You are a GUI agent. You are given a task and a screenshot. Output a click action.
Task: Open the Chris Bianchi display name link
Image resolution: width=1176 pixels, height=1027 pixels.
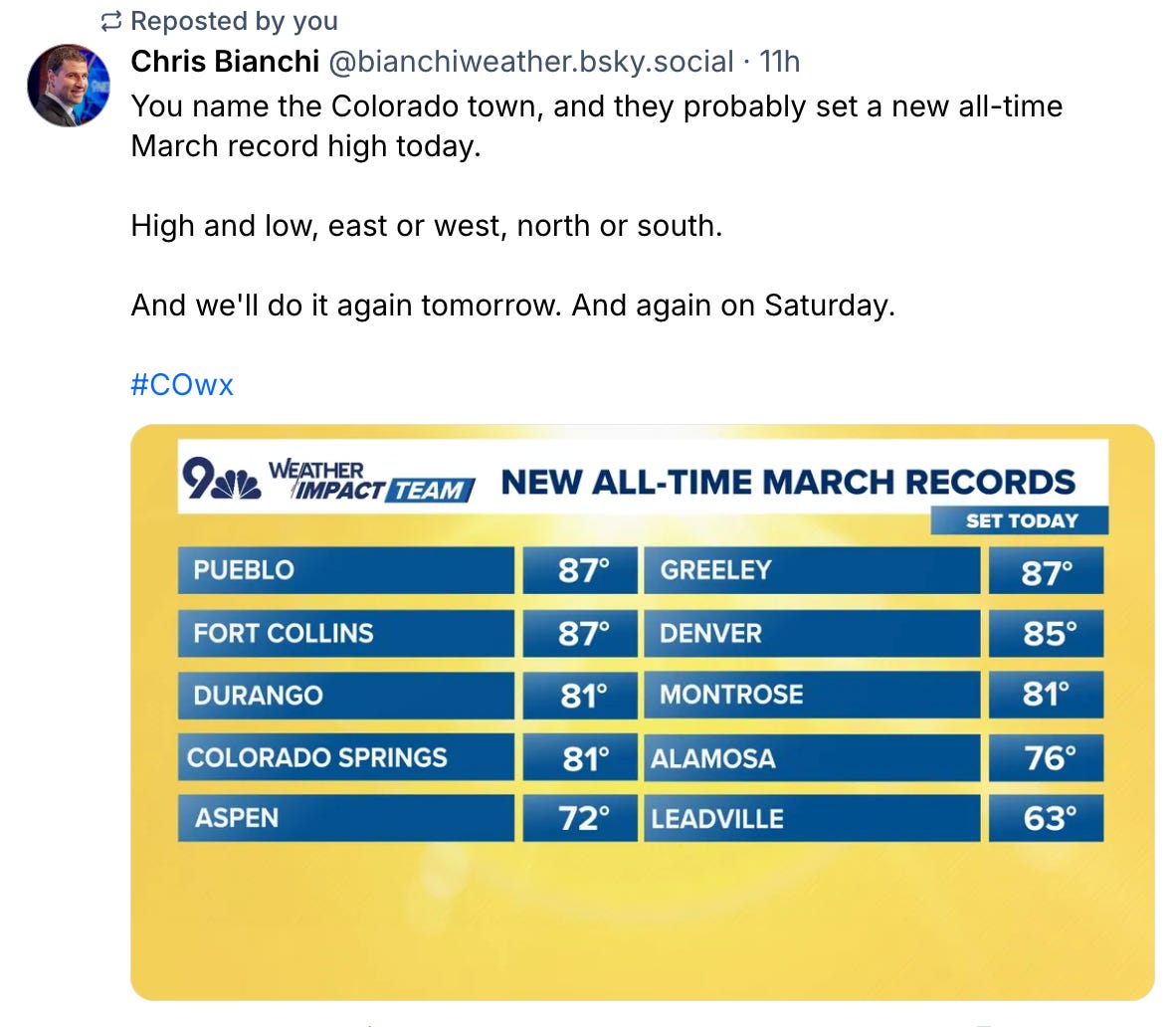225,62
